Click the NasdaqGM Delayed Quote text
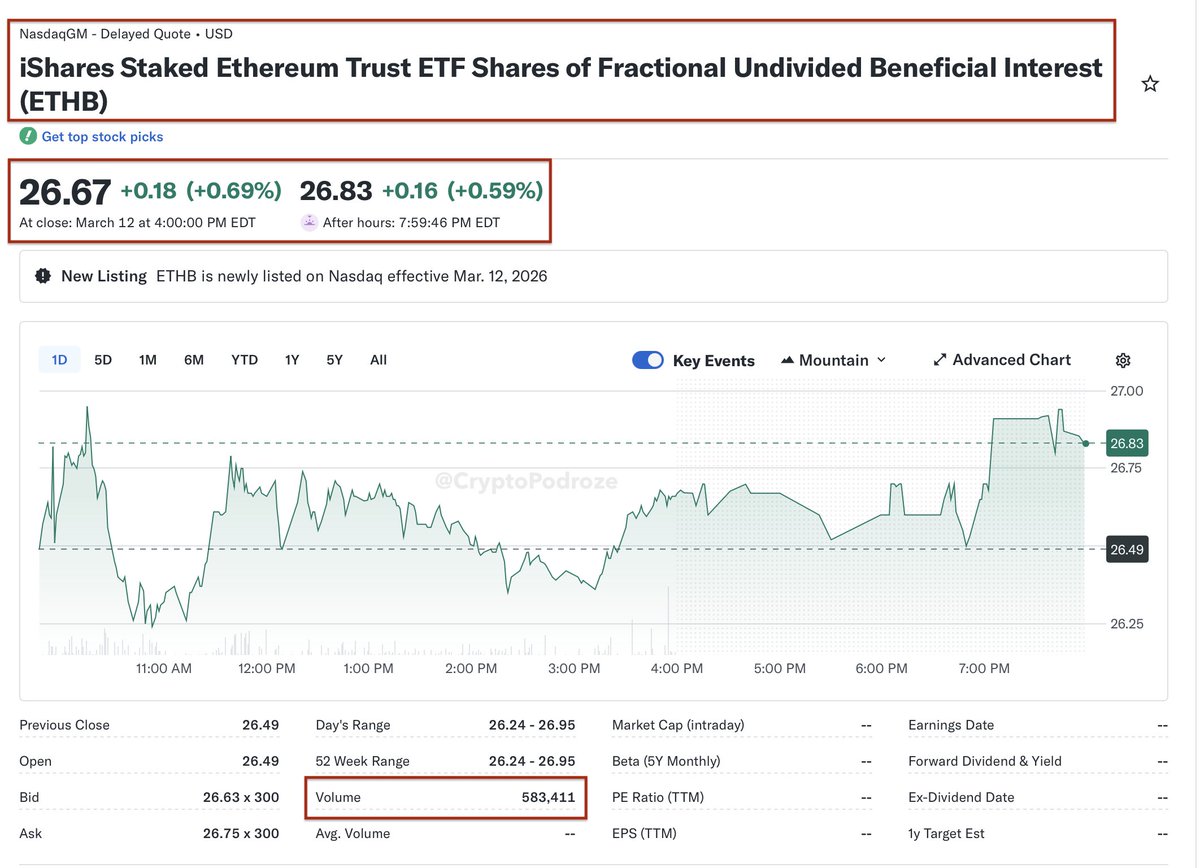The height and width of the screenshot is (868, 1200). click(x=126, y=34)
